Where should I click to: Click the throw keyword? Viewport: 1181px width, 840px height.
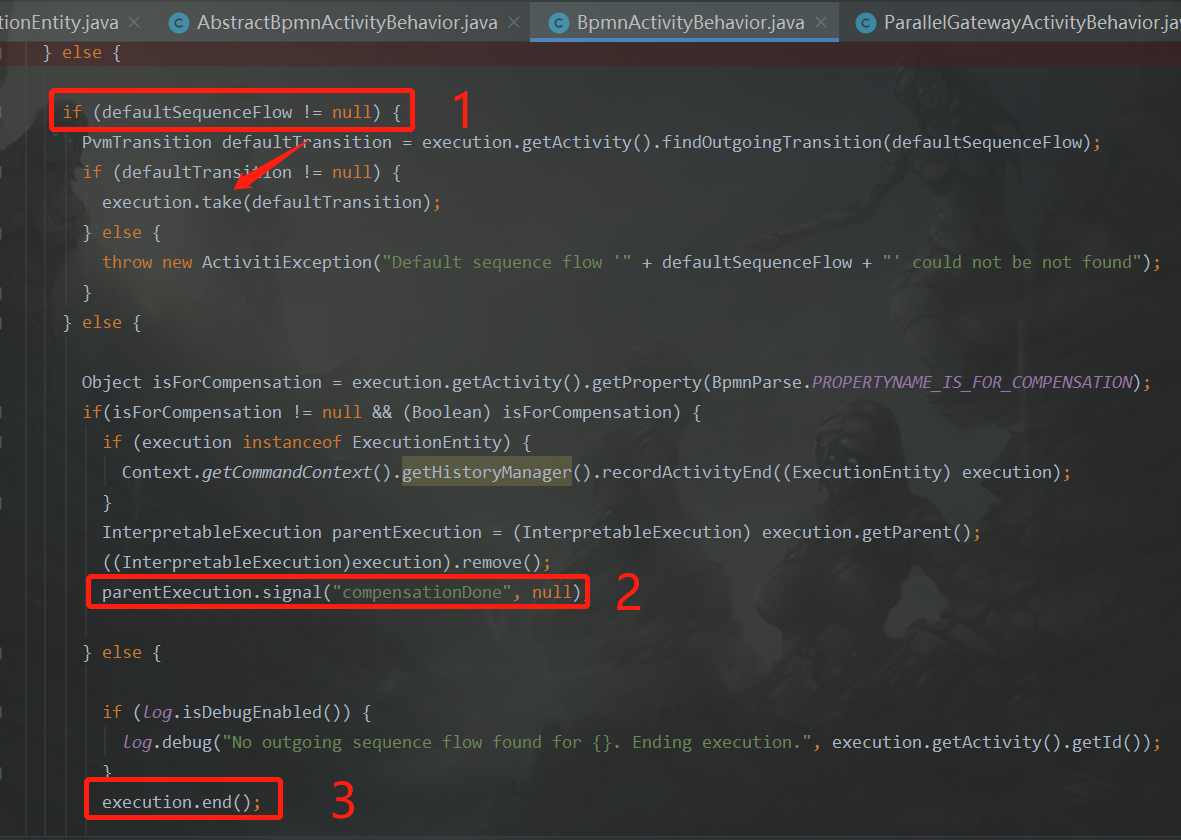click(x=127, y=262)
